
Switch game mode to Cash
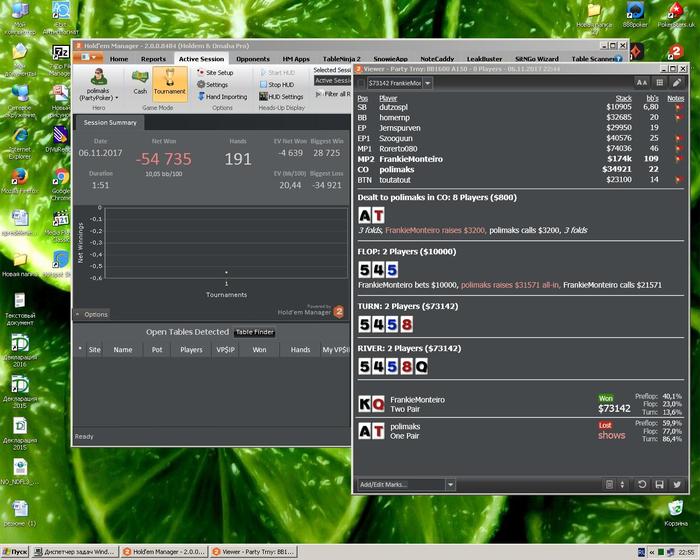[140, 83]
